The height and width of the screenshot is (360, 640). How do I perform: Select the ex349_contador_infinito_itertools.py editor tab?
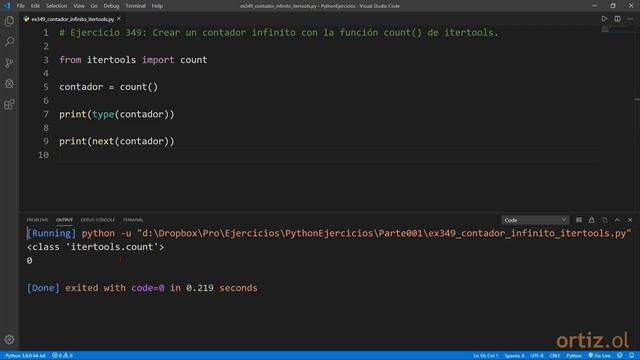73,19
